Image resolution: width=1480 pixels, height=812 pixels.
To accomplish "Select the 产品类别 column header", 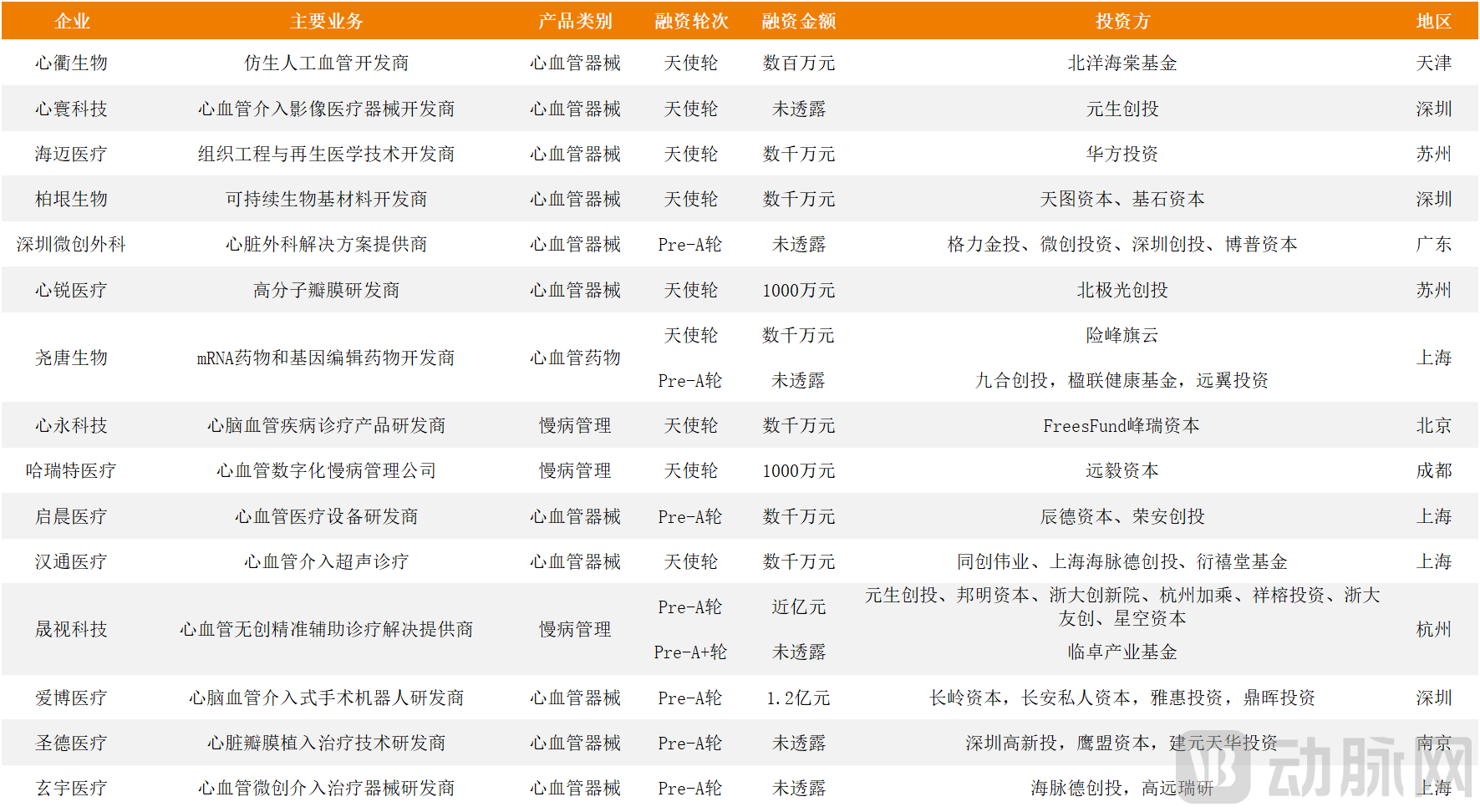I will click(575, 21).
